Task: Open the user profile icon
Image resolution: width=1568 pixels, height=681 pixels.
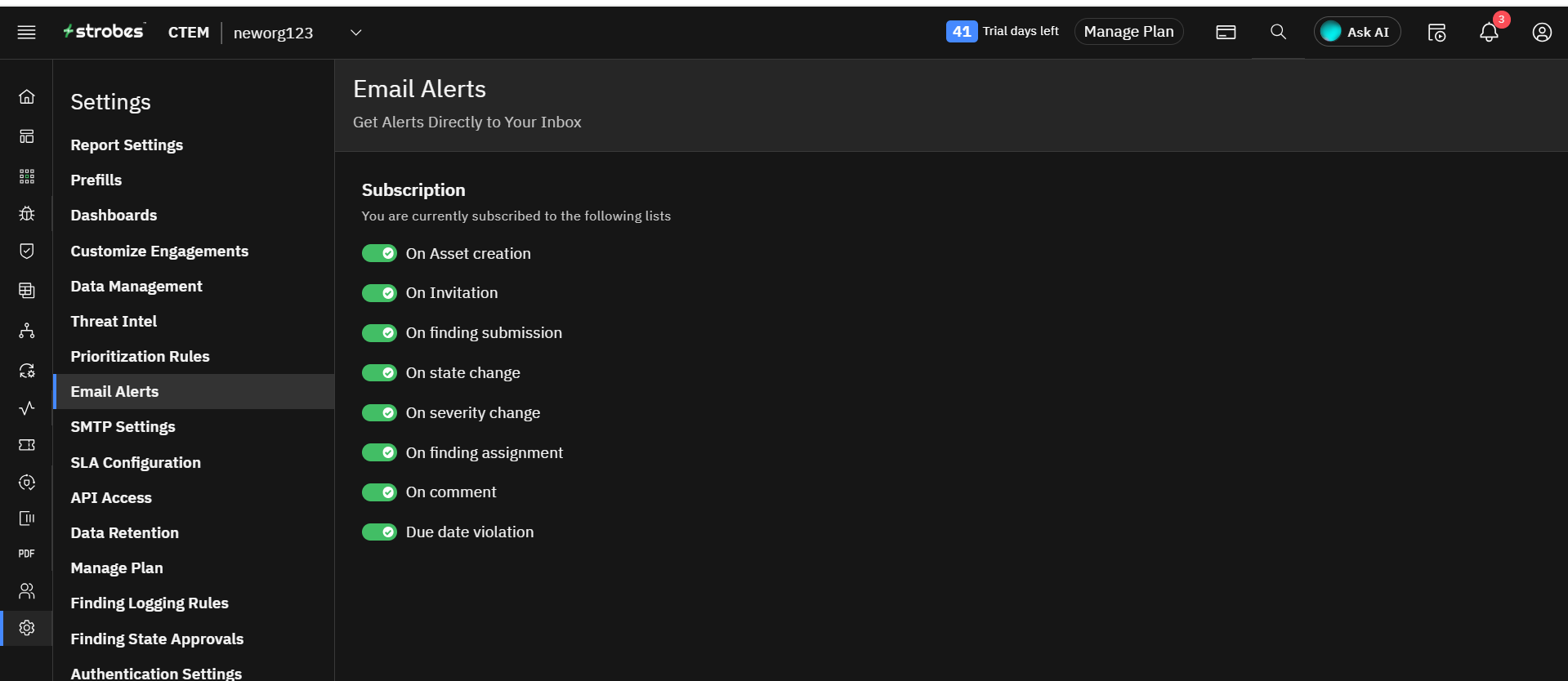Action: click(1541, 32)
